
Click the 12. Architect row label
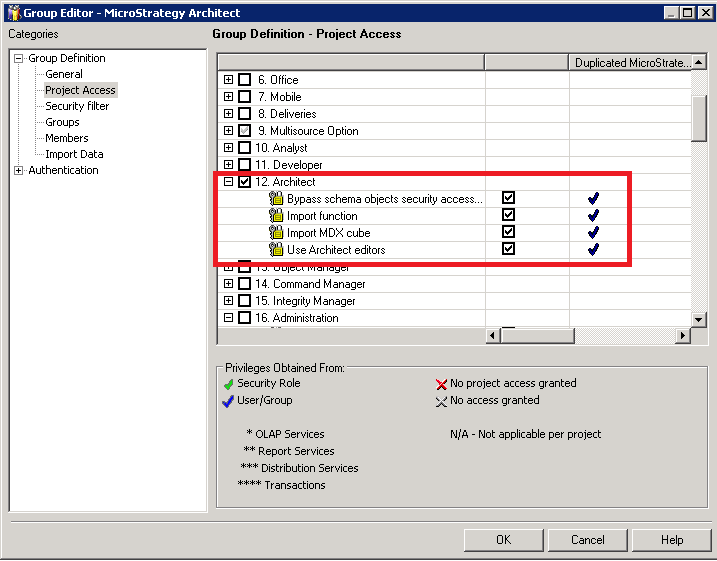tap(285, 182)
